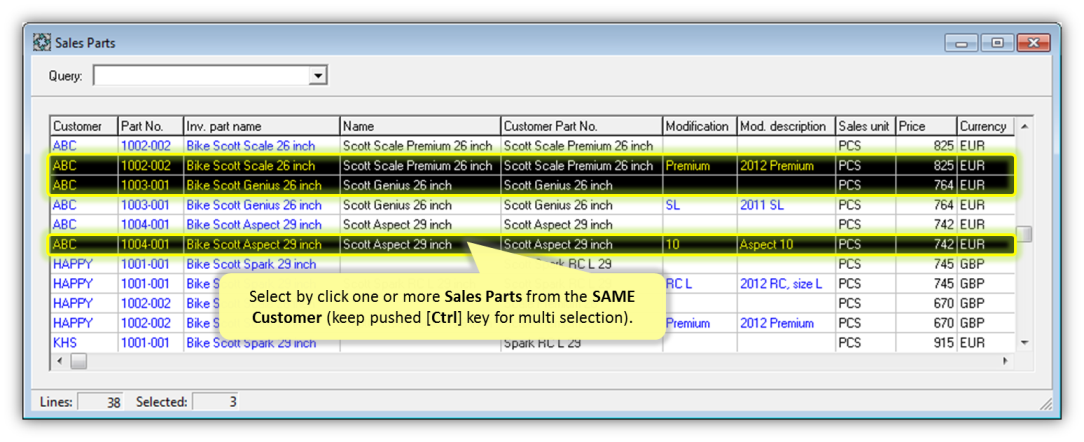The height and width of the screenshot is (442, 1084).
Task: Click the Sales unit column header
Action: 866,127
